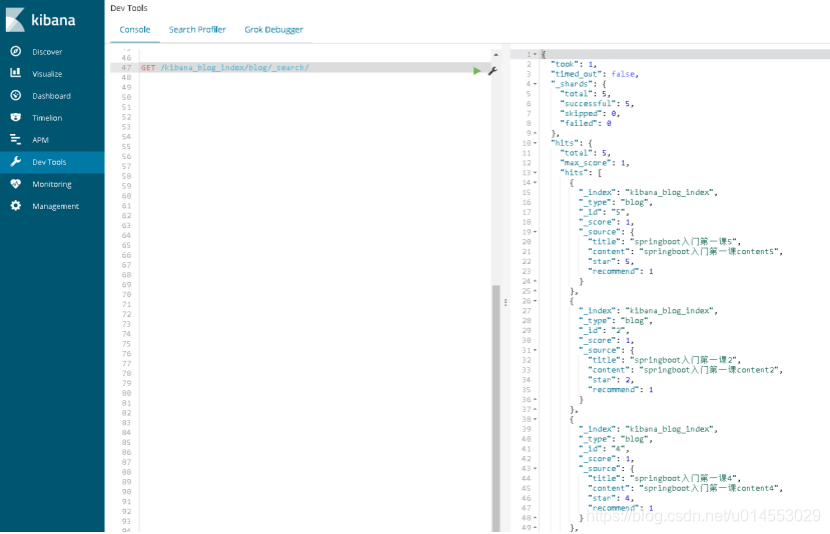Image resolution: width=830 pixels, height=534 pixels.
Task: Click "timed_out": false in response
Action: click(x=594, y=74)
